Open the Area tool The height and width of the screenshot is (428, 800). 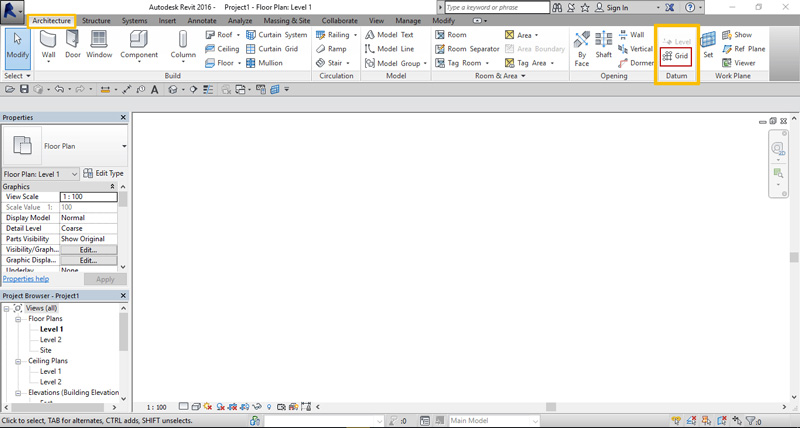pyautogui.click(x=521, y=35)
